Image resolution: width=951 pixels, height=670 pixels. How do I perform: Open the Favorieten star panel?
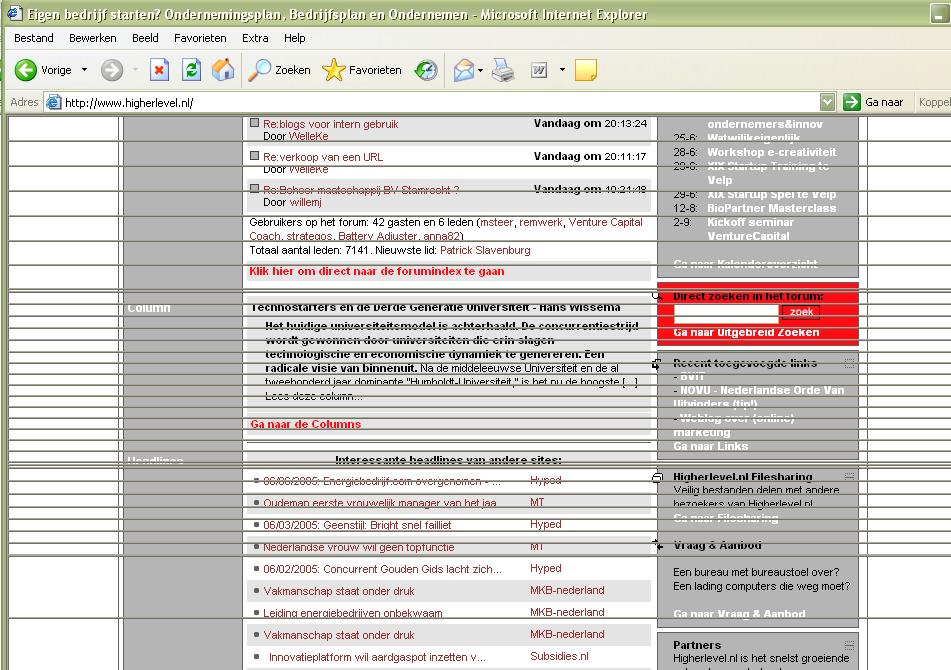(362, 70)
